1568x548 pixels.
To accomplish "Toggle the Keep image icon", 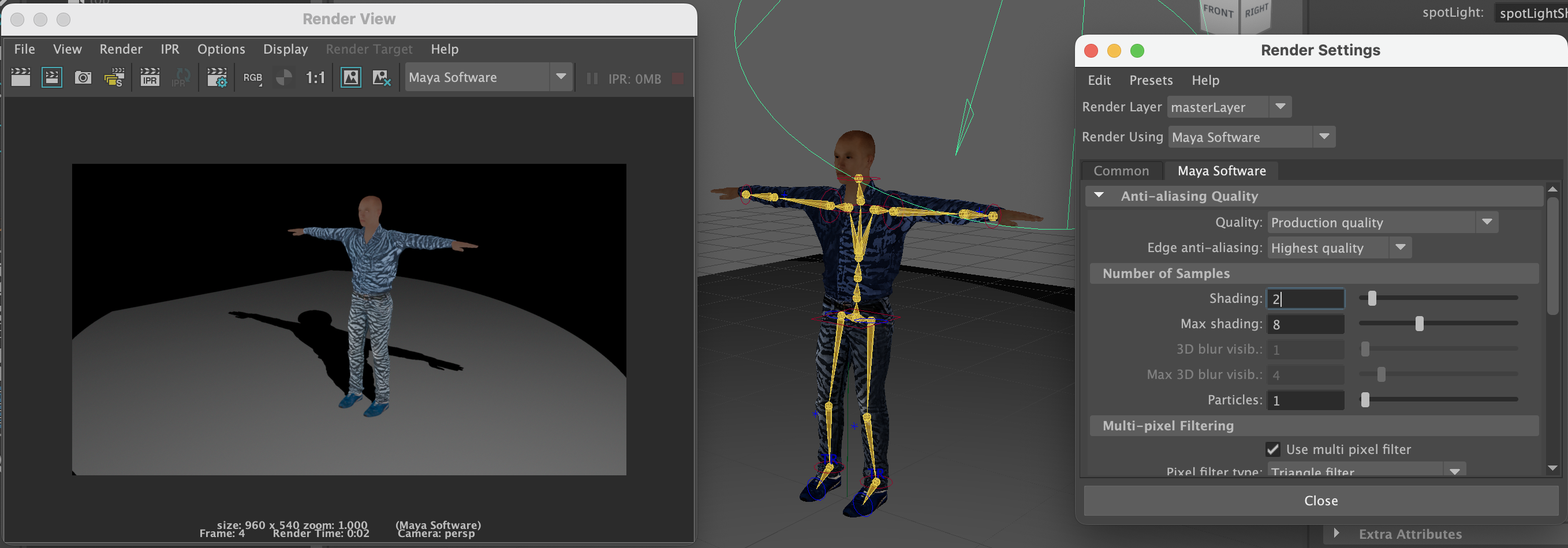I will pos(350,77).
